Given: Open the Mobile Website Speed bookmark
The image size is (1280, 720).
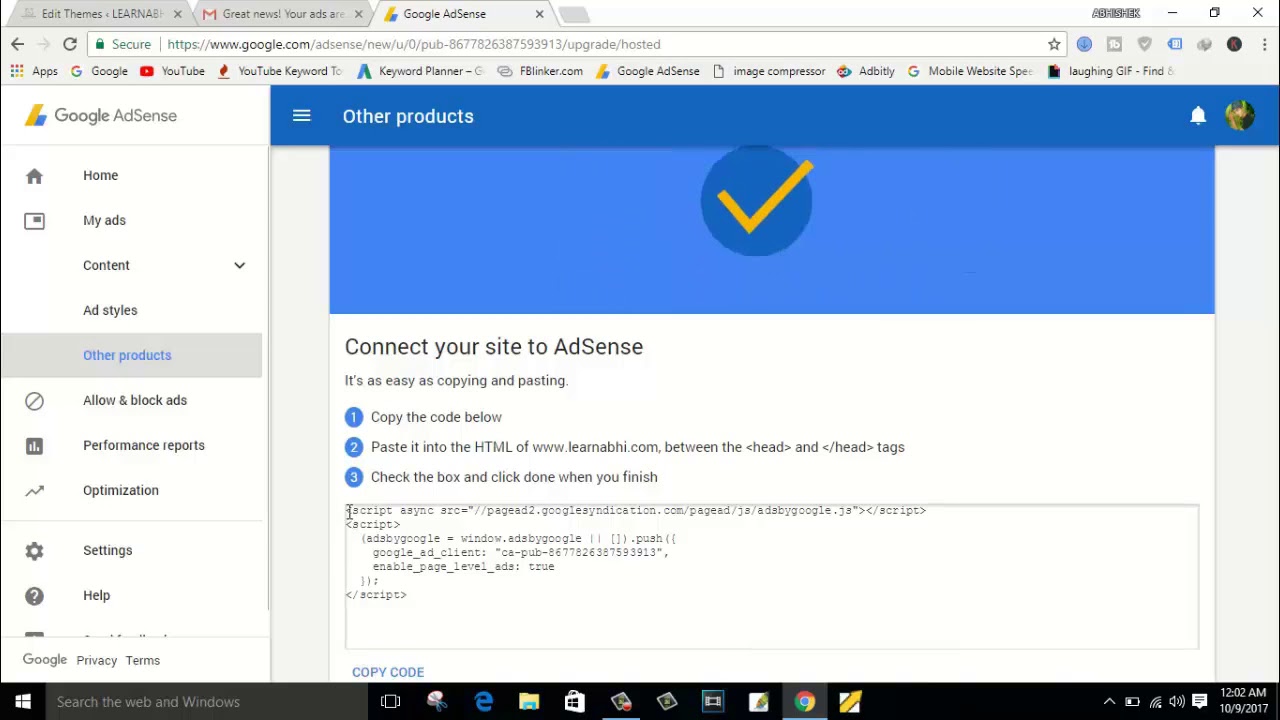Looking at the screenshot, I should pos(970,71).
